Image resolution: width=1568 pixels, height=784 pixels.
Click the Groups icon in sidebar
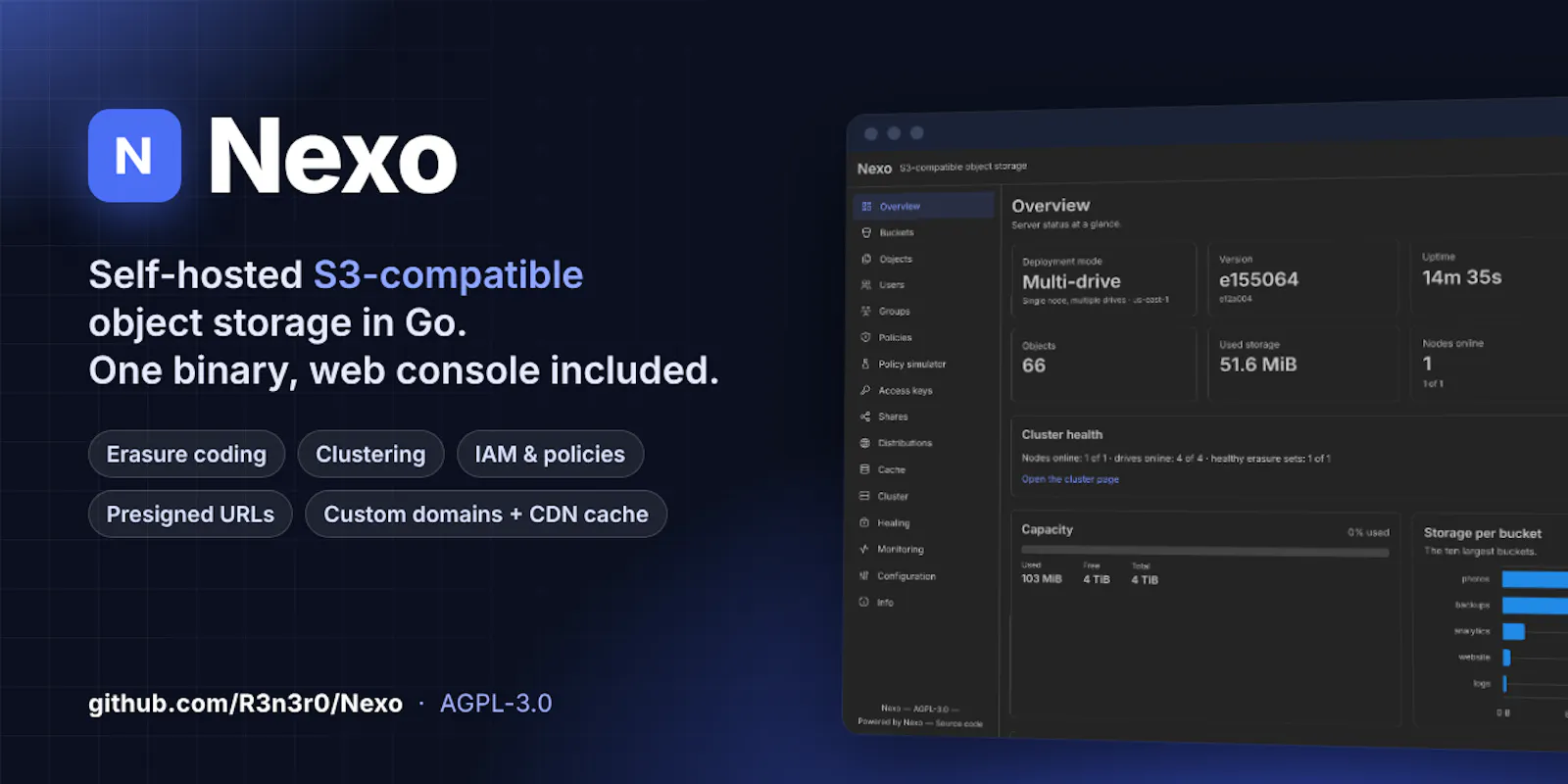click(x=866, y=312)
